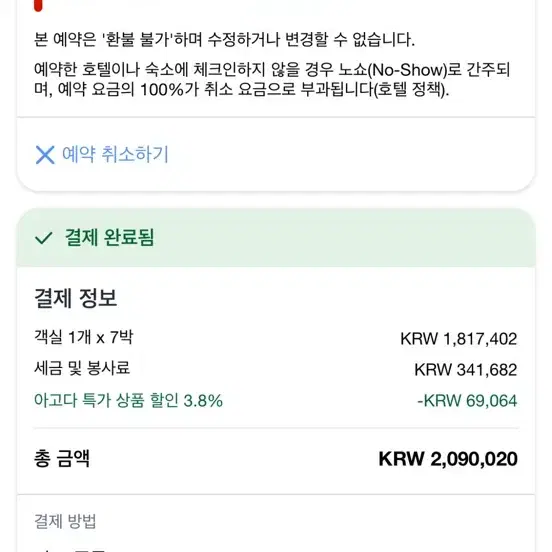This screenshot has width=552, height=552.
Task: Select the 객실 1개 x 7박 row label
Action: pyautogui.click(x=84, y=337)
